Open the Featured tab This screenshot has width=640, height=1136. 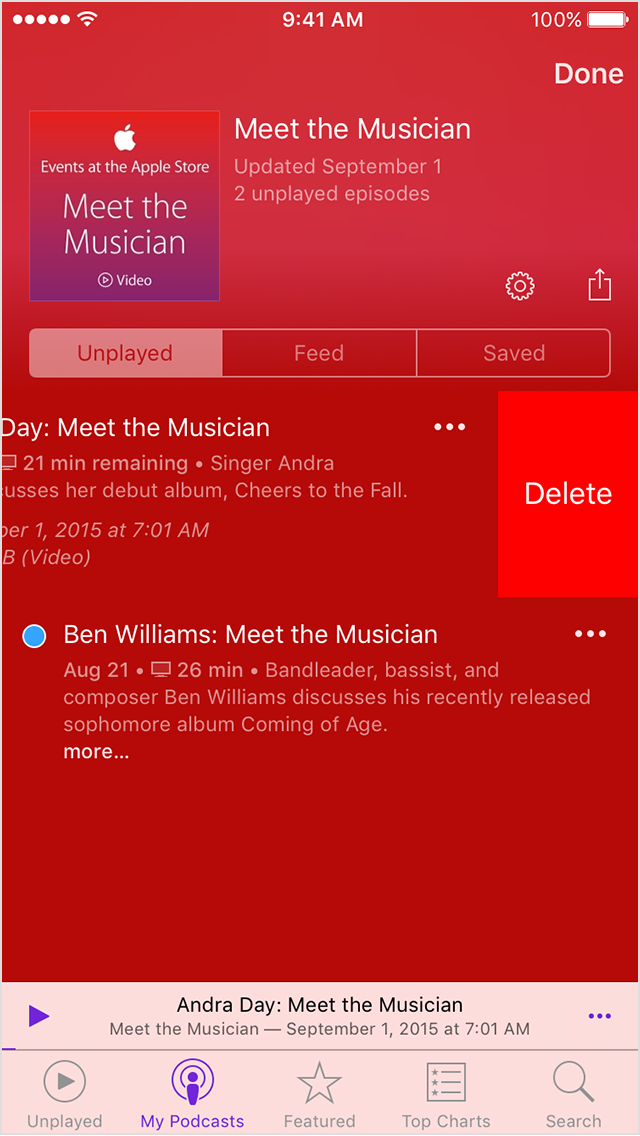point(319,1095)
